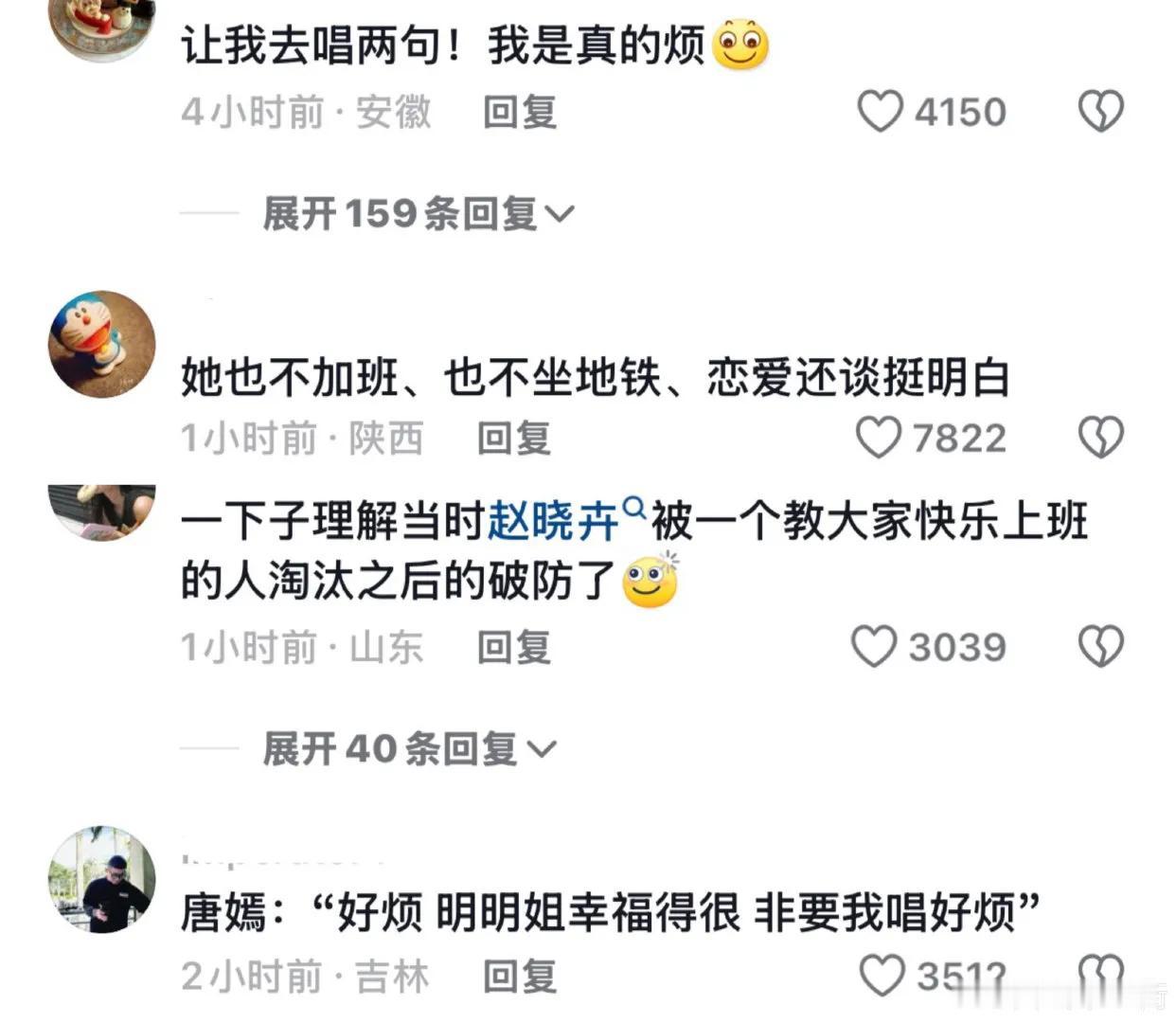
Task: Tap broken heart on the Jilin comment
Action: (1101, 976)
